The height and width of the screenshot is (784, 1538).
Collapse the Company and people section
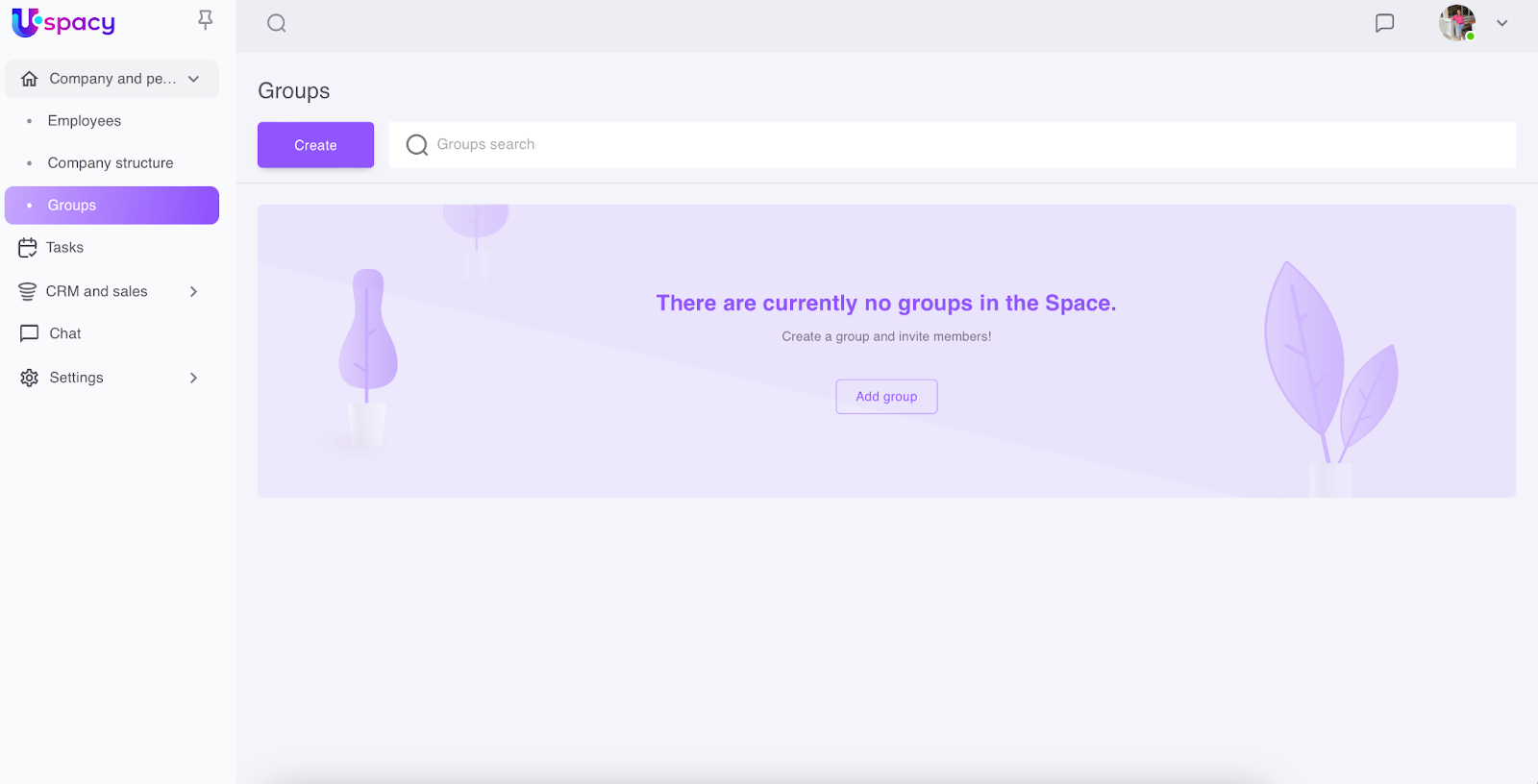point(194,79)
